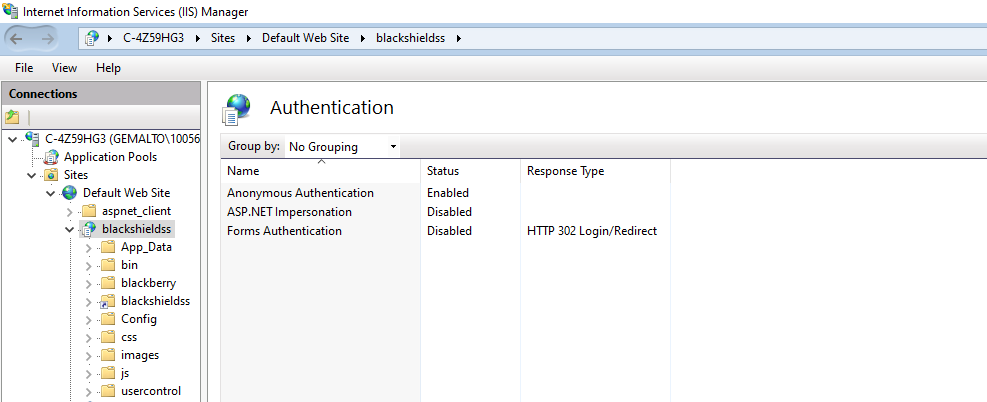Click the aspnet_client folder icon
987x402 pixels.
coord(89,211)
